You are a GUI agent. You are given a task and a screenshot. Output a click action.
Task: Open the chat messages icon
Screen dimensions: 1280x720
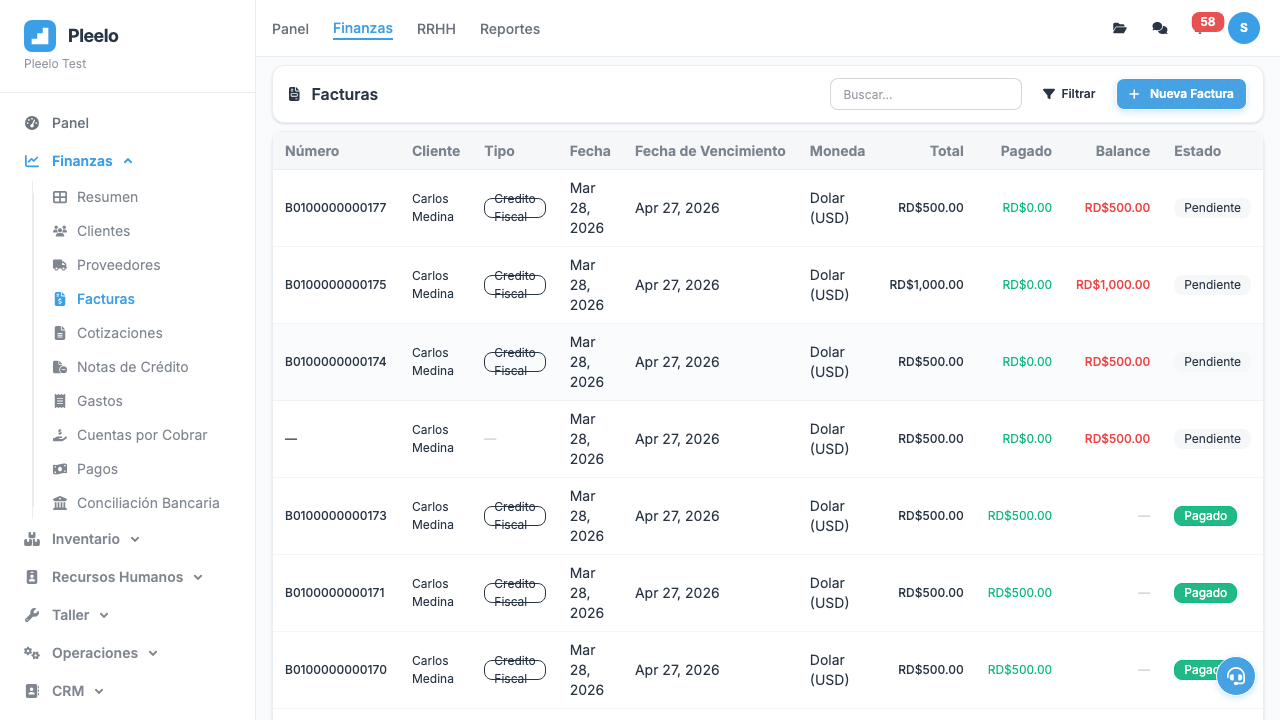[1160, 28]
